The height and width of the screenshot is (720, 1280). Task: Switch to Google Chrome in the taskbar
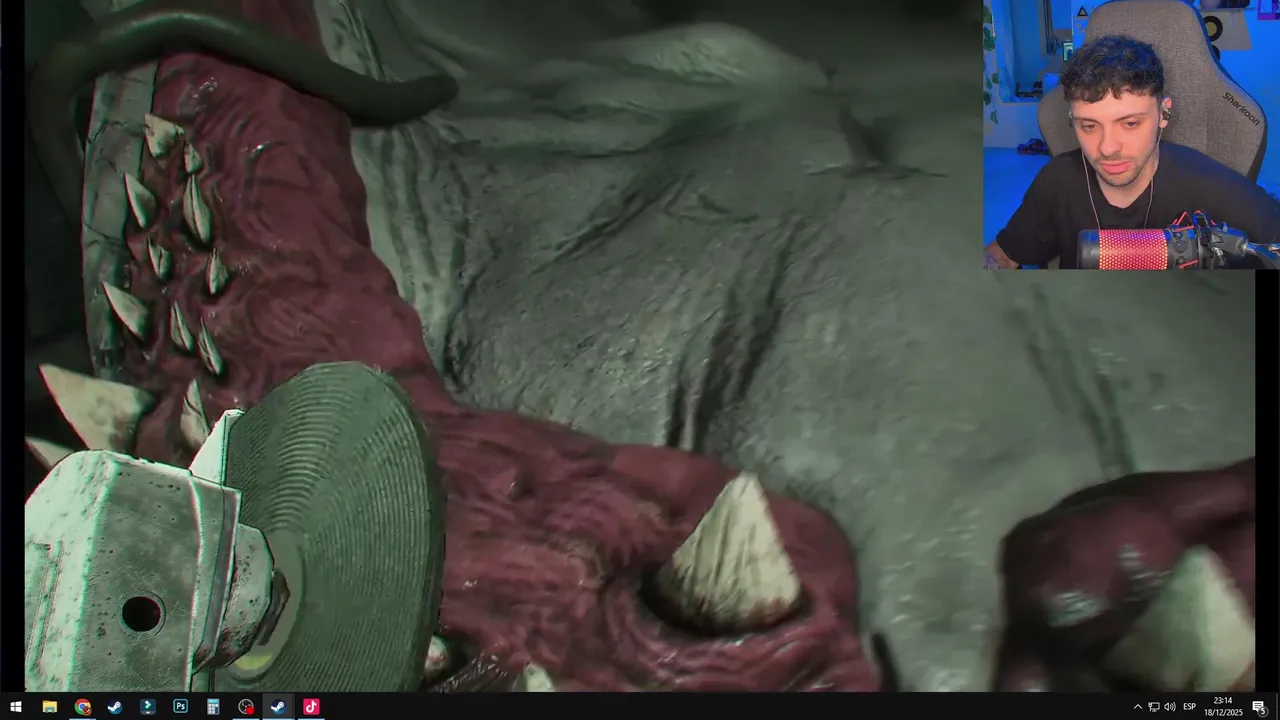pos(82,707)
